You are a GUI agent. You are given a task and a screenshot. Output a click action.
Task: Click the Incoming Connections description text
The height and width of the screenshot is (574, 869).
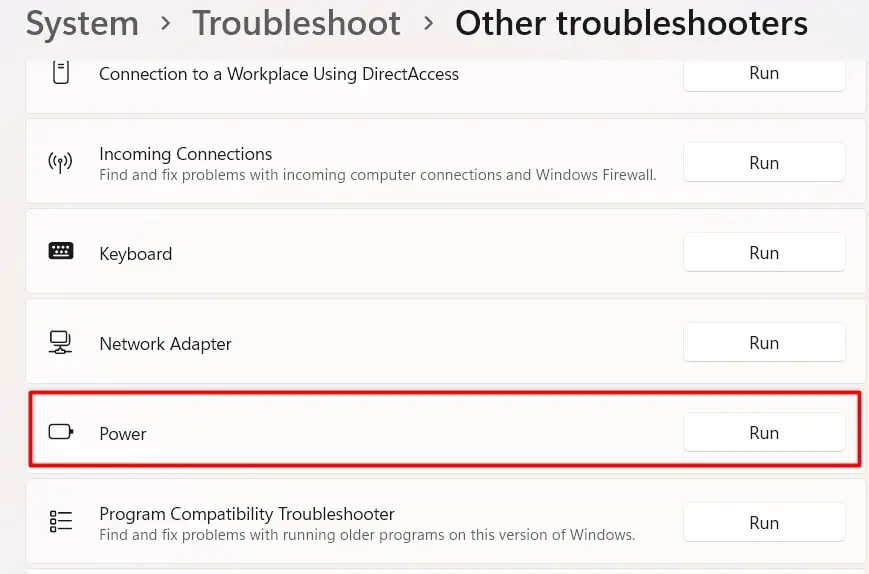pos(377,175)
